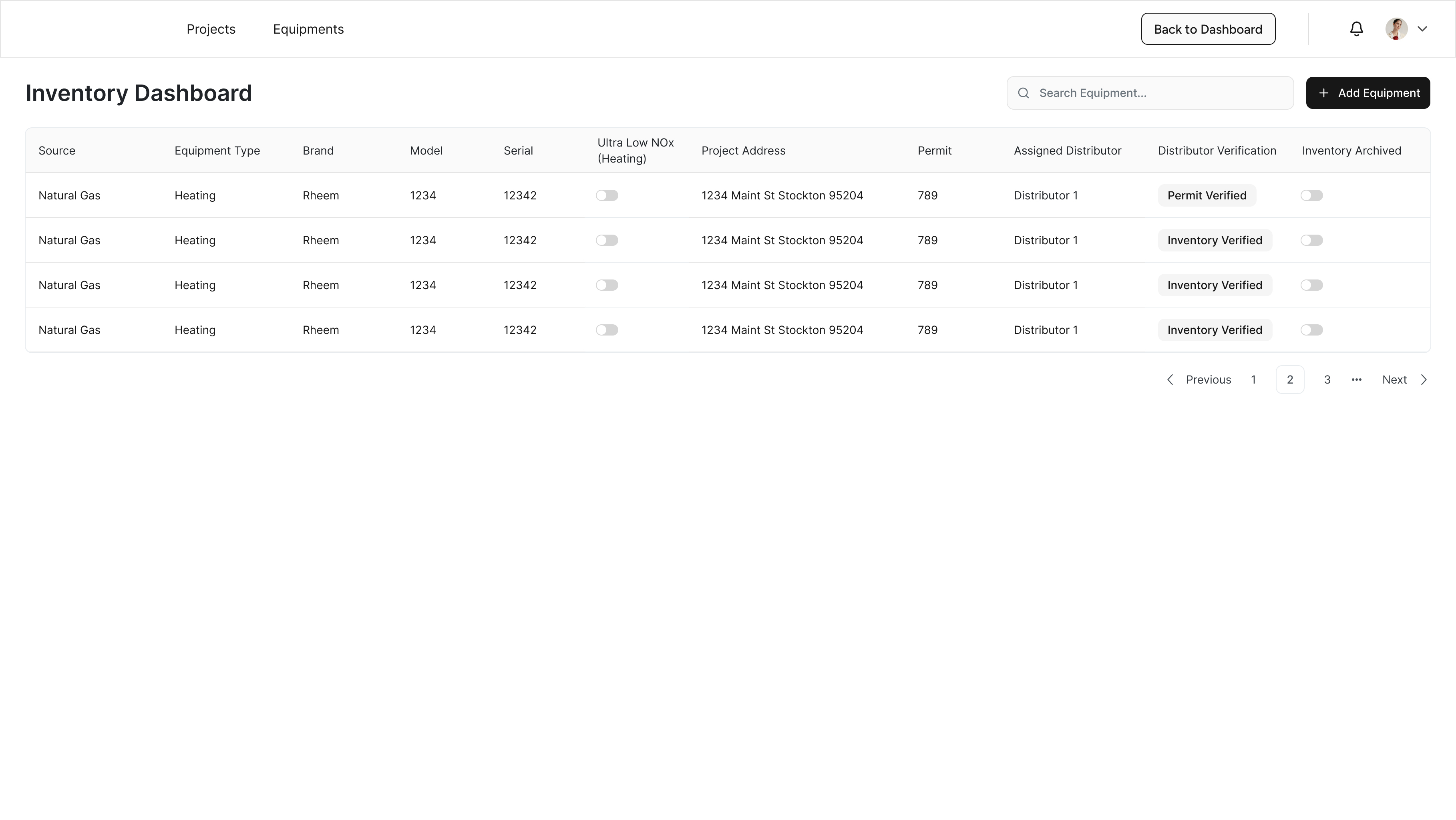Click the pagination ellipsis icon

(x=1356, y=380)
